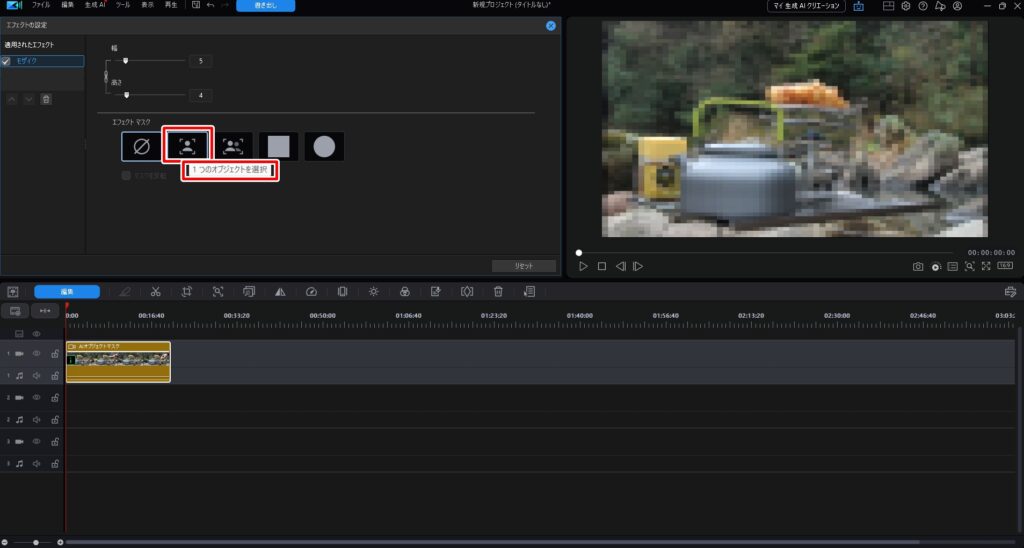Take a snapshot with the camera icon
1024x548 pixels.
pyautogui.click(x=918, y=267)
